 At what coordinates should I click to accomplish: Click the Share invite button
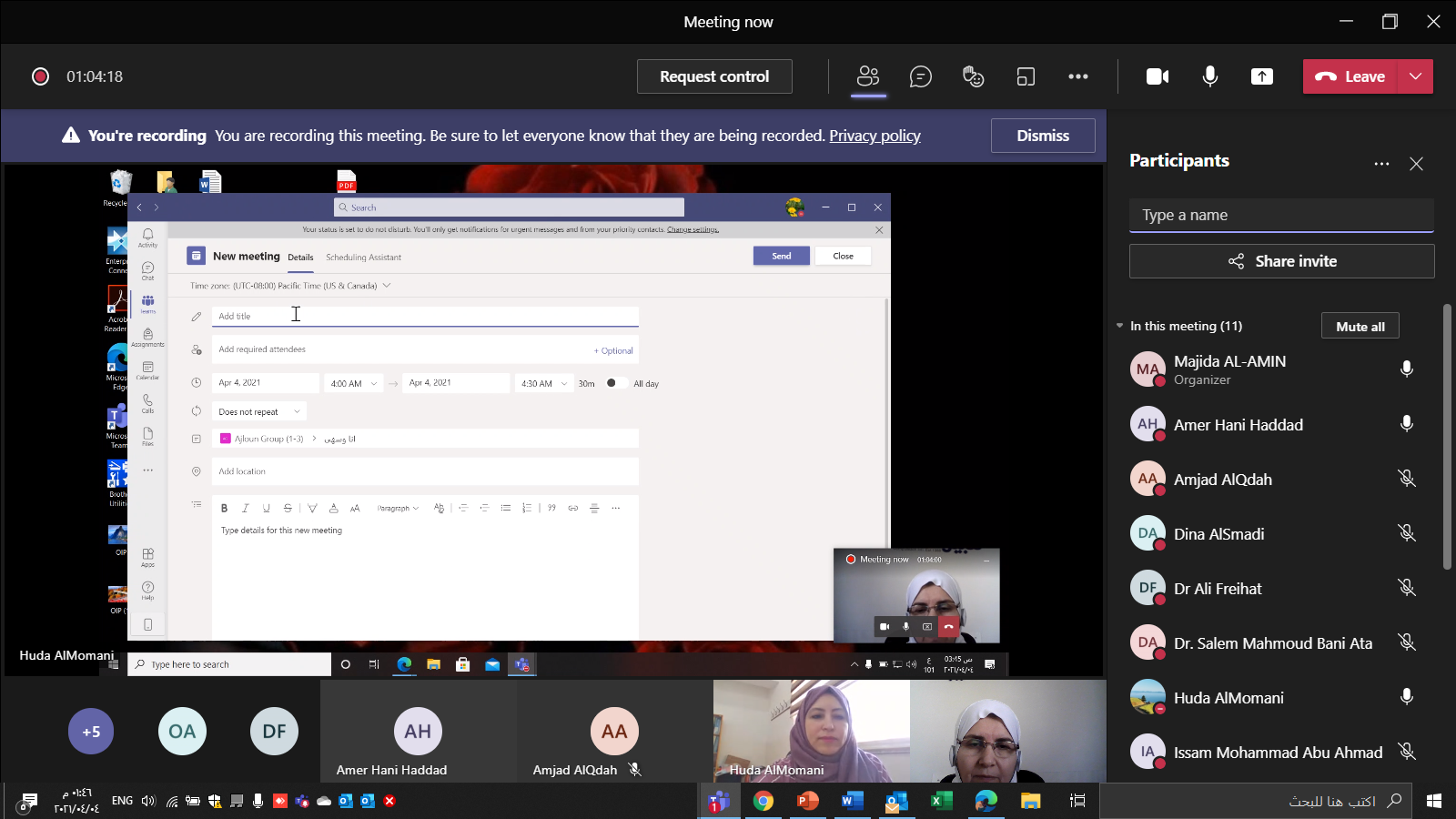coord(1281,261)
